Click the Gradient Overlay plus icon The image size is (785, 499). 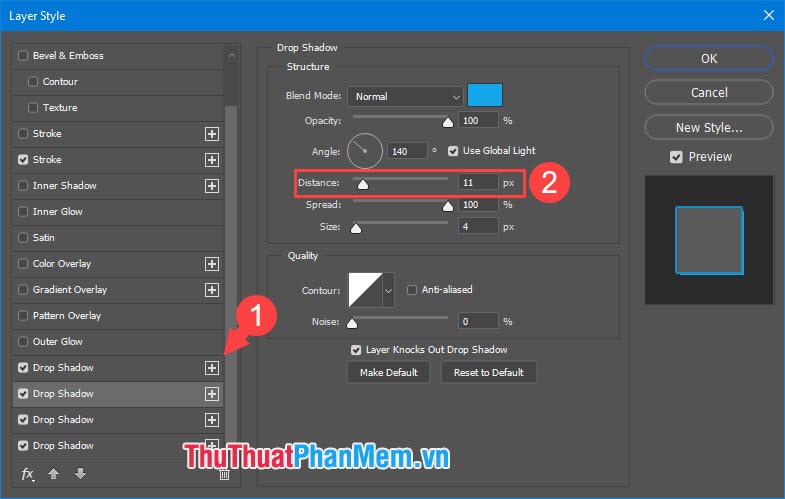(212, 290)
